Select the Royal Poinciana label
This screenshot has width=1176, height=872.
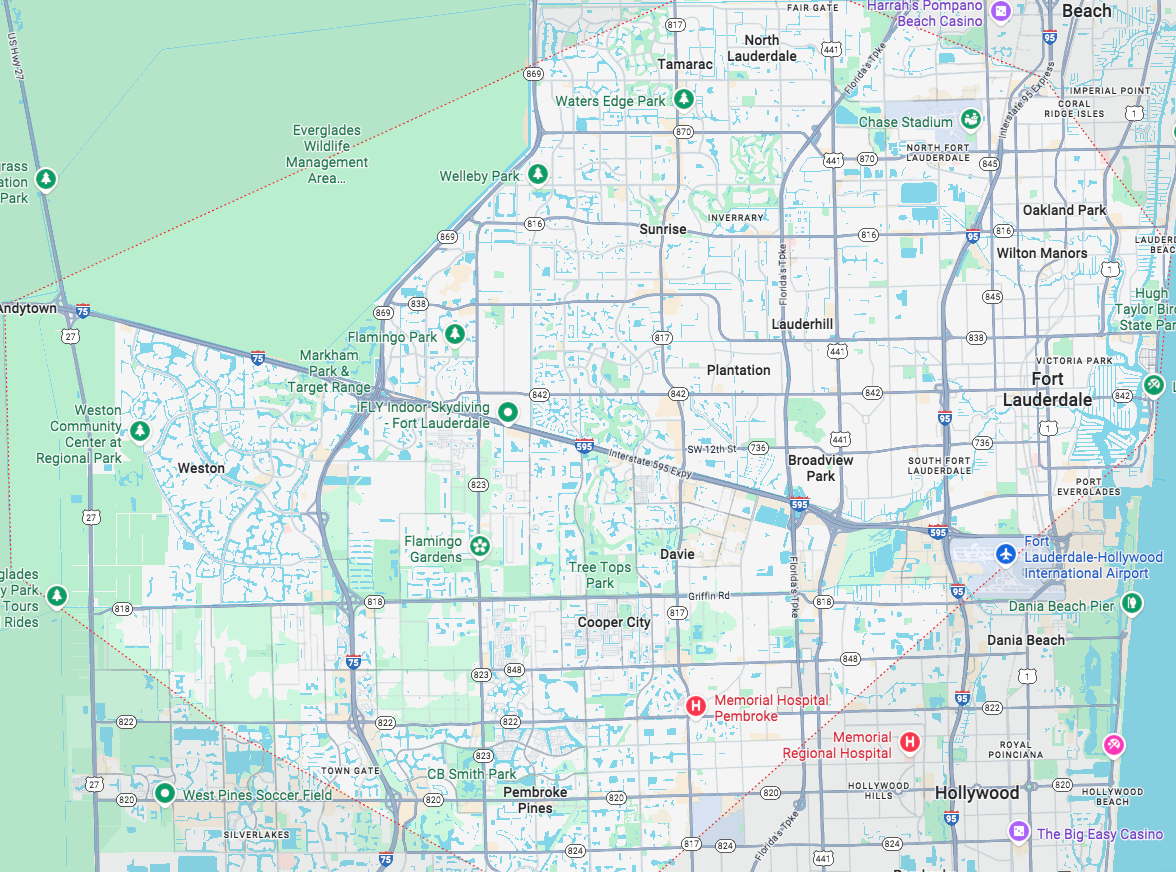coord(1016,750)
